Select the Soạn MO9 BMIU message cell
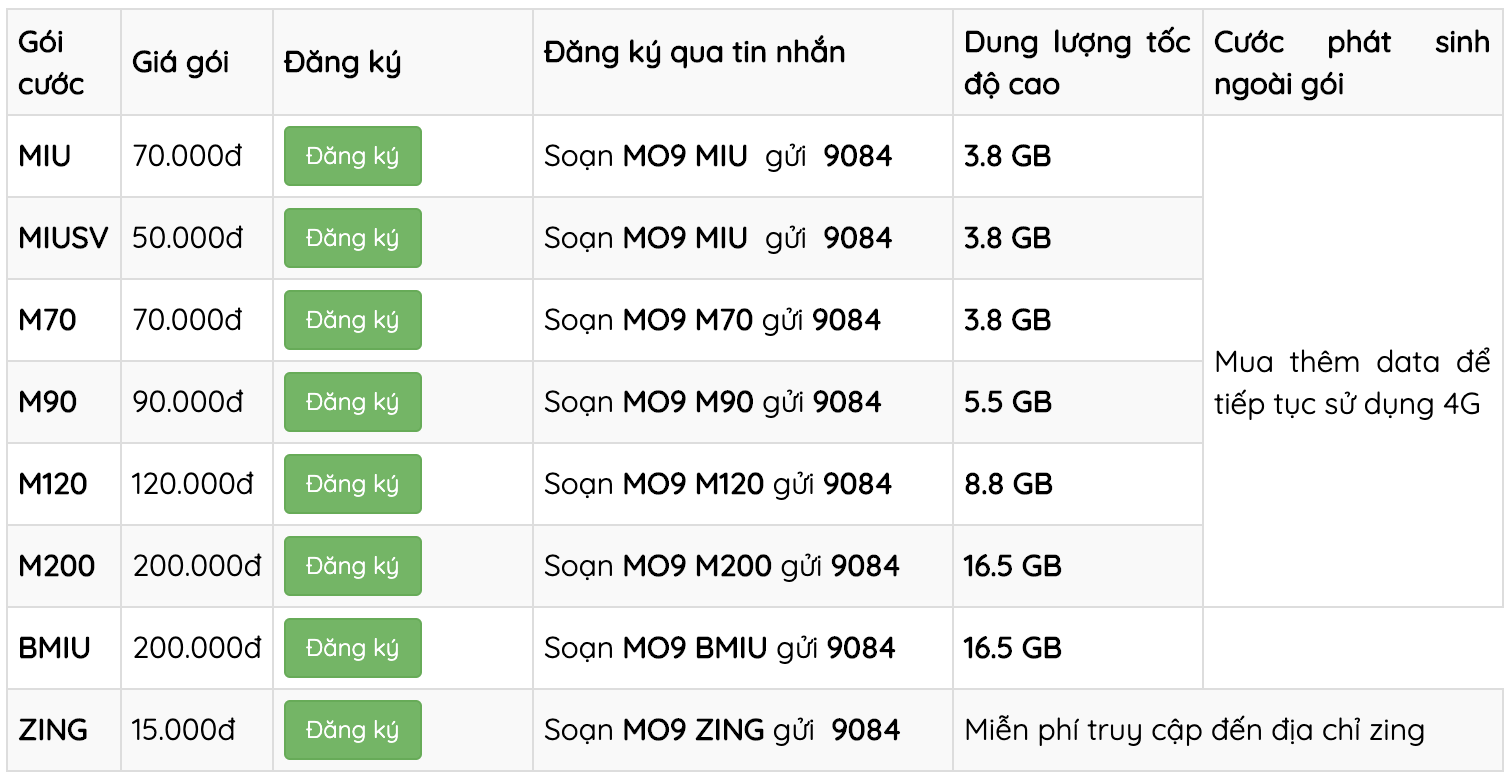This screenshot has height=780, width=1512. pyautogui.click(x=743, y=648)
